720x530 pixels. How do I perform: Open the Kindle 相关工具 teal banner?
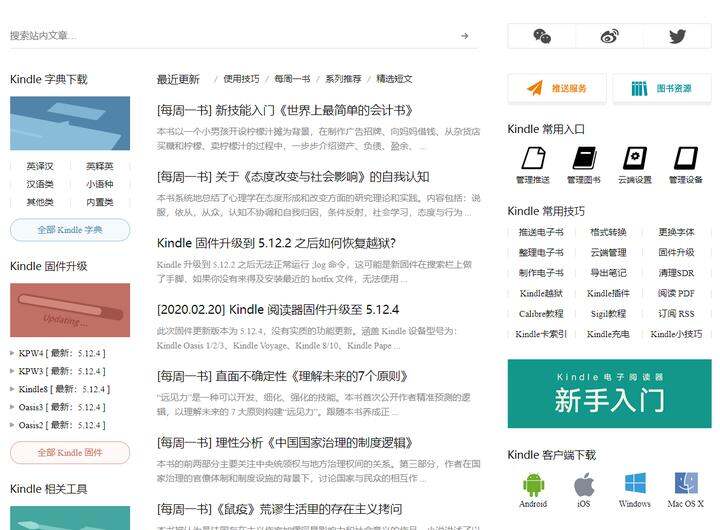tap(70, 518)
